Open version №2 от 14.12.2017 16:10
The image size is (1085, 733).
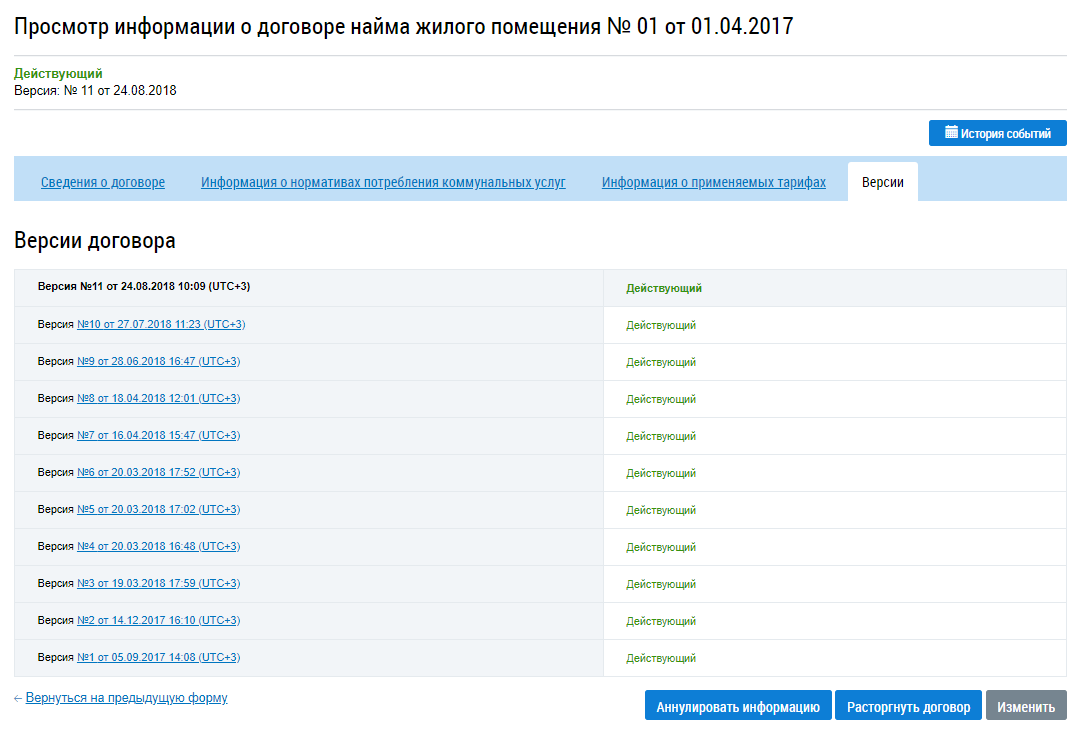pos(158,620)
